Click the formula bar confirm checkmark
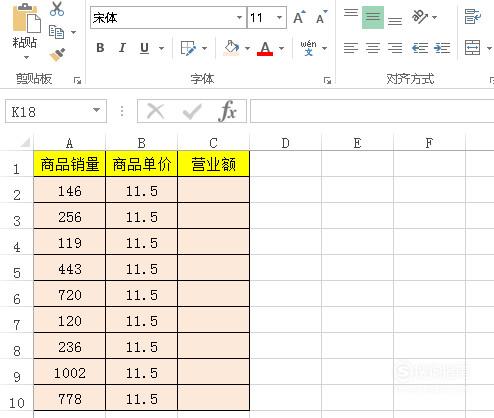This screenshot has width=494, height=418. point(192,112)
